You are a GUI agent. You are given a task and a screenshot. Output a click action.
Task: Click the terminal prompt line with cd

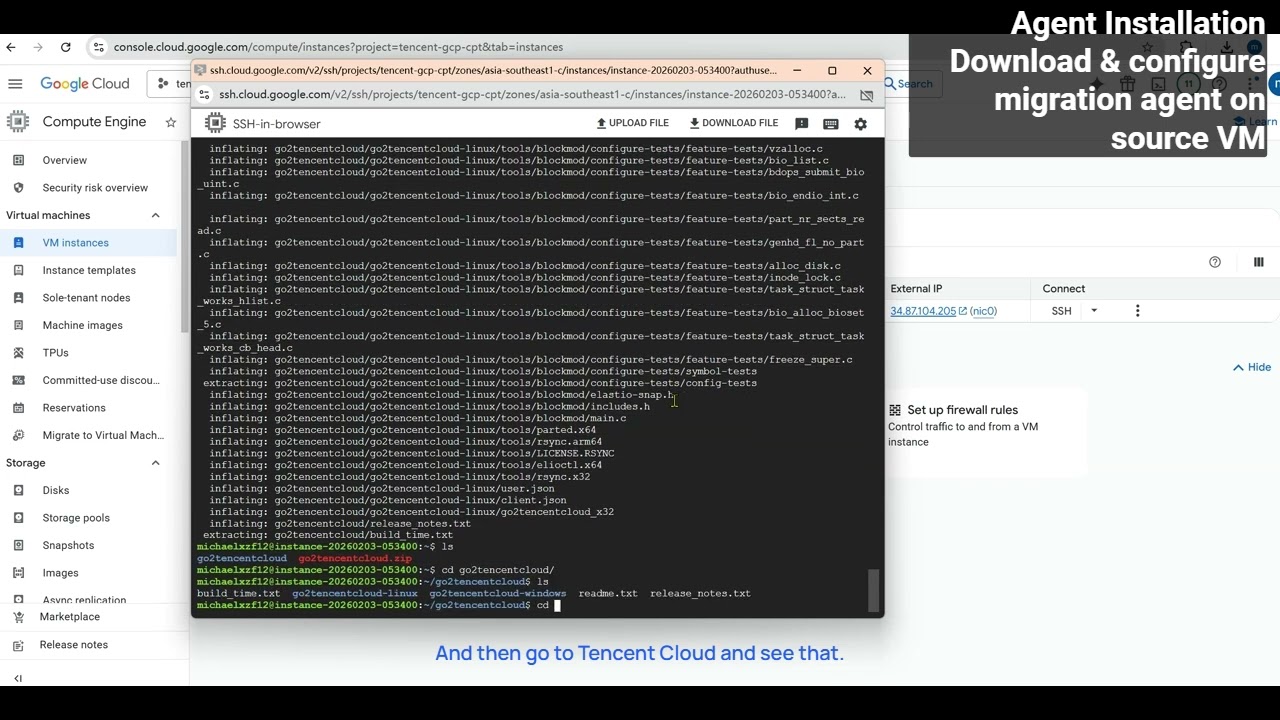click(380, 605)
